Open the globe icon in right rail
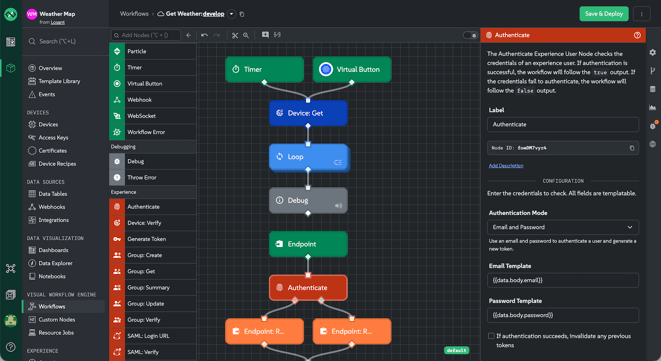 (x=653, y=144)
